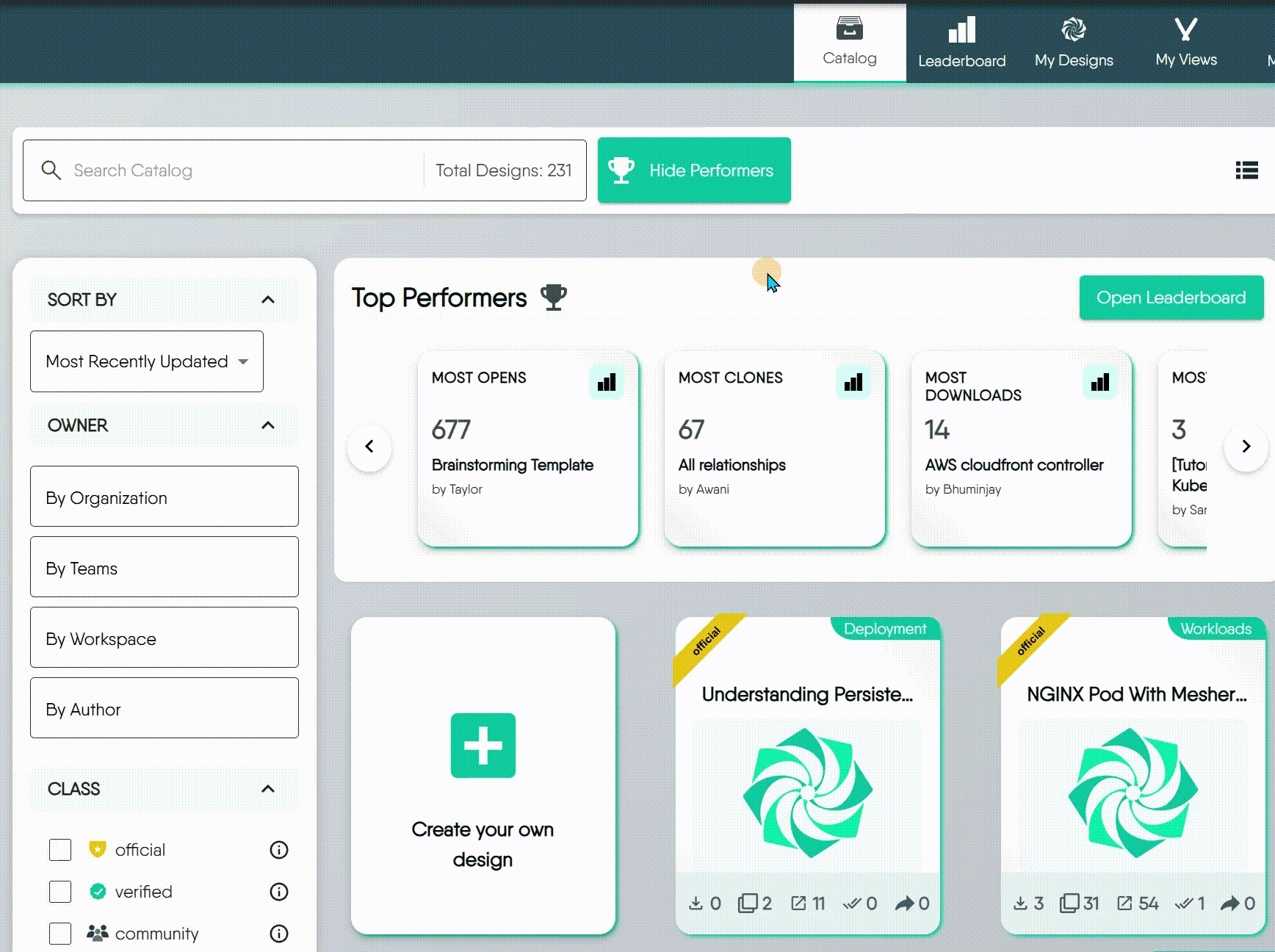Click the search icon in the catalog search bar
The width and height of the screenshot is (1275, 952).
tap(51, 170)
